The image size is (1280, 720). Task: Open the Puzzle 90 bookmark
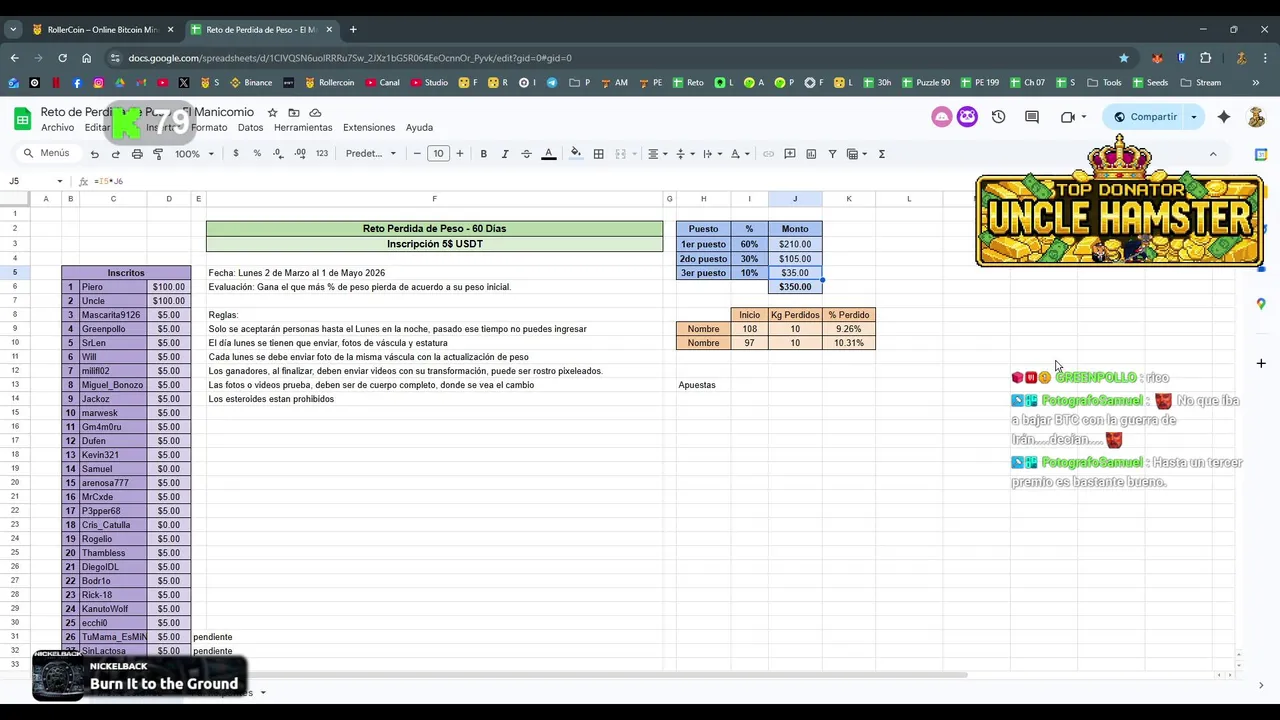924,83
